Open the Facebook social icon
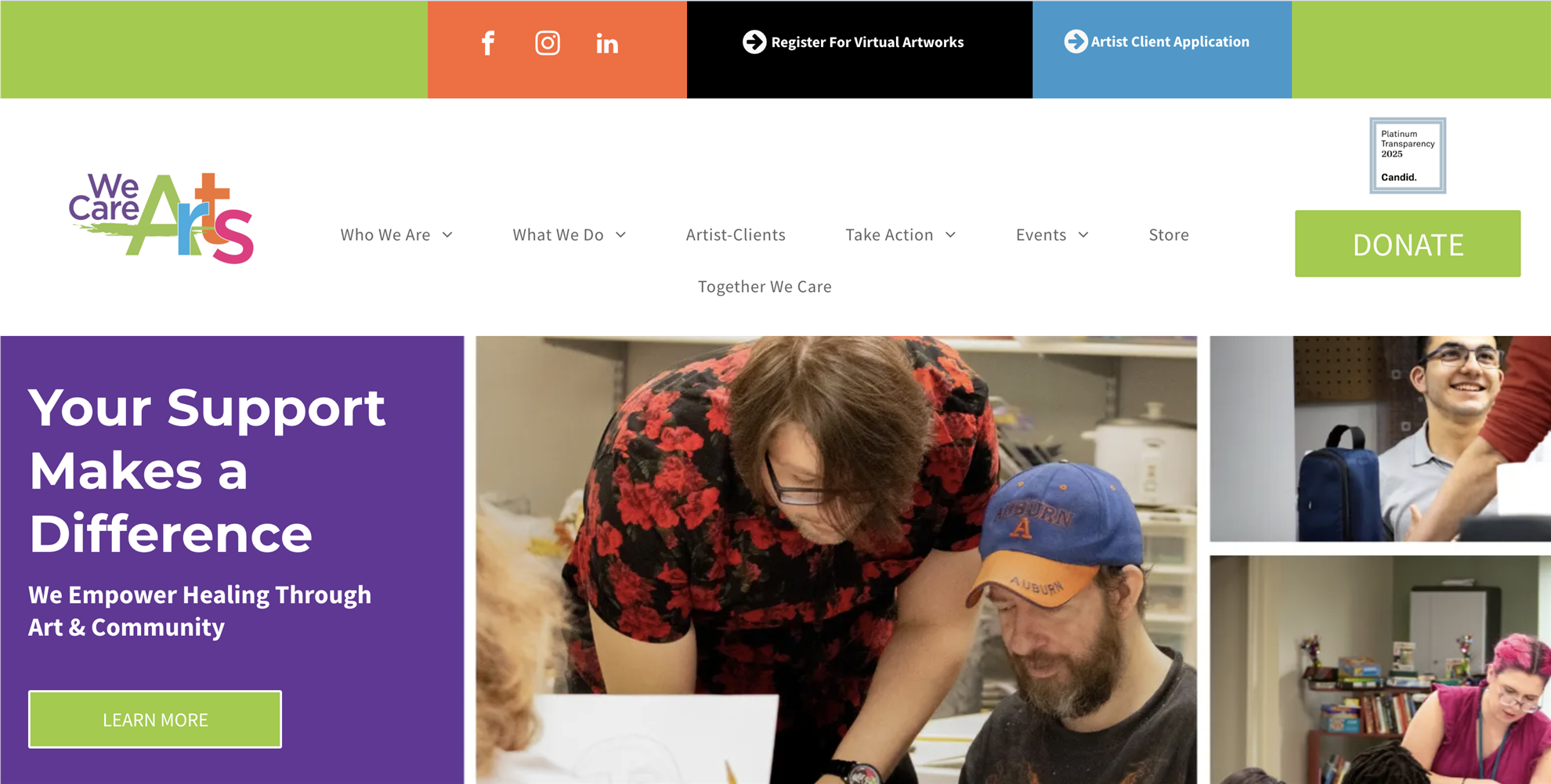Image resolution: width=1551 pixels, height=784 pixels. point(487,43)
